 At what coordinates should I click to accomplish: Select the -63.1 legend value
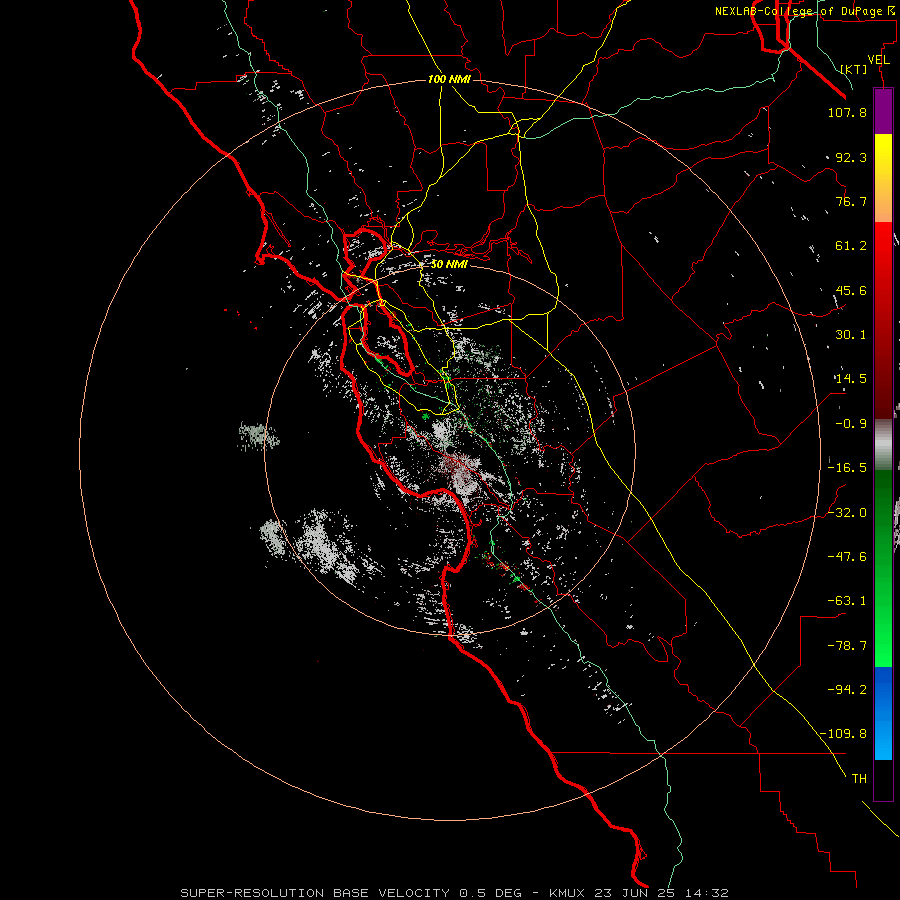click(x=847, y=601)
